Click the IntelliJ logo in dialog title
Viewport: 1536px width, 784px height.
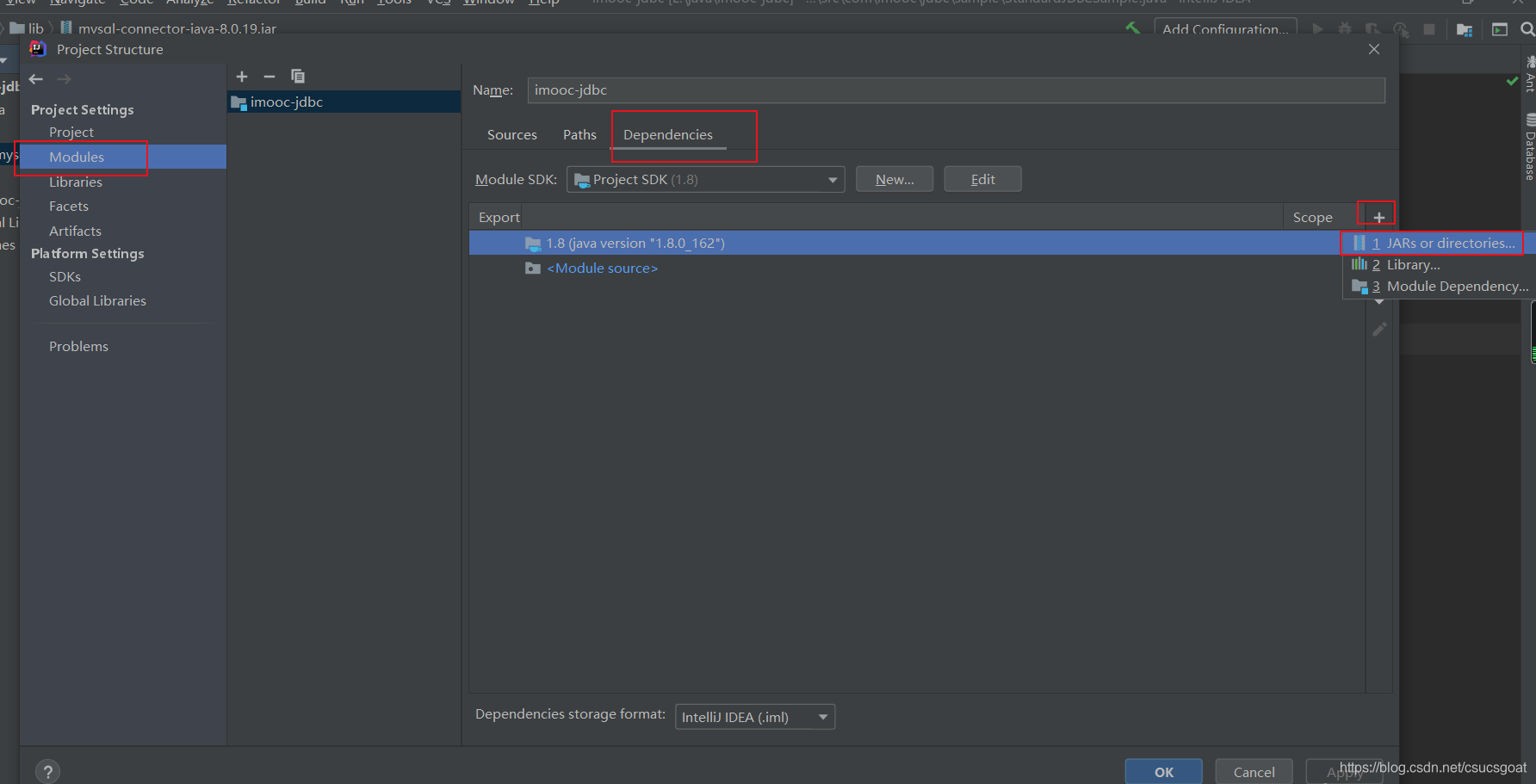pos(38,49)
